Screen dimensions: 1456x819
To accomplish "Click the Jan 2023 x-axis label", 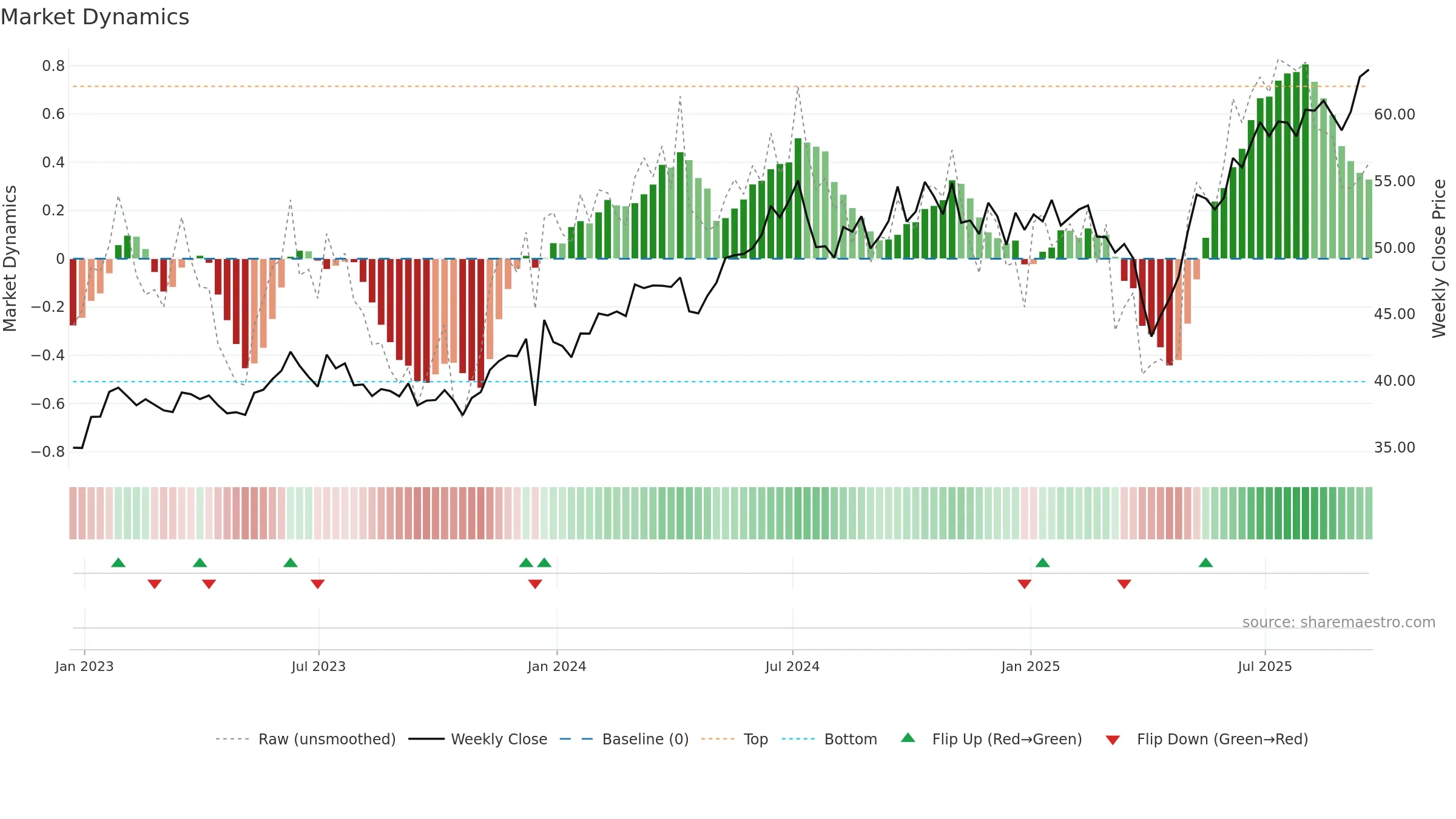I will point(84,666).
